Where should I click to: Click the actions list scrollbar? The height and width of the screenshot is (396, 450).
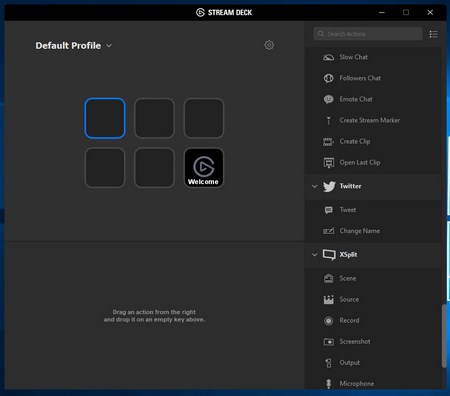(444, 336)
